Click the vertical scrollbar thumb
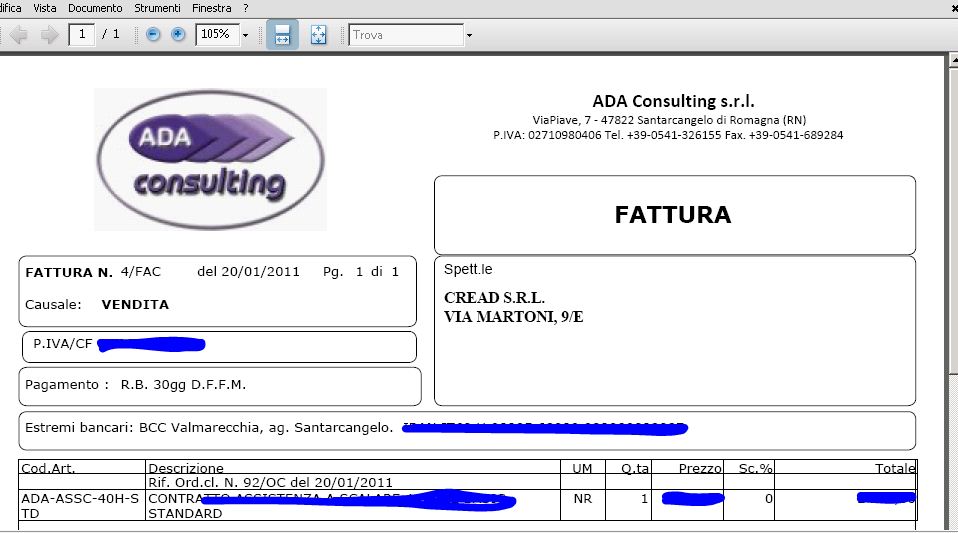 coord(953,220)
